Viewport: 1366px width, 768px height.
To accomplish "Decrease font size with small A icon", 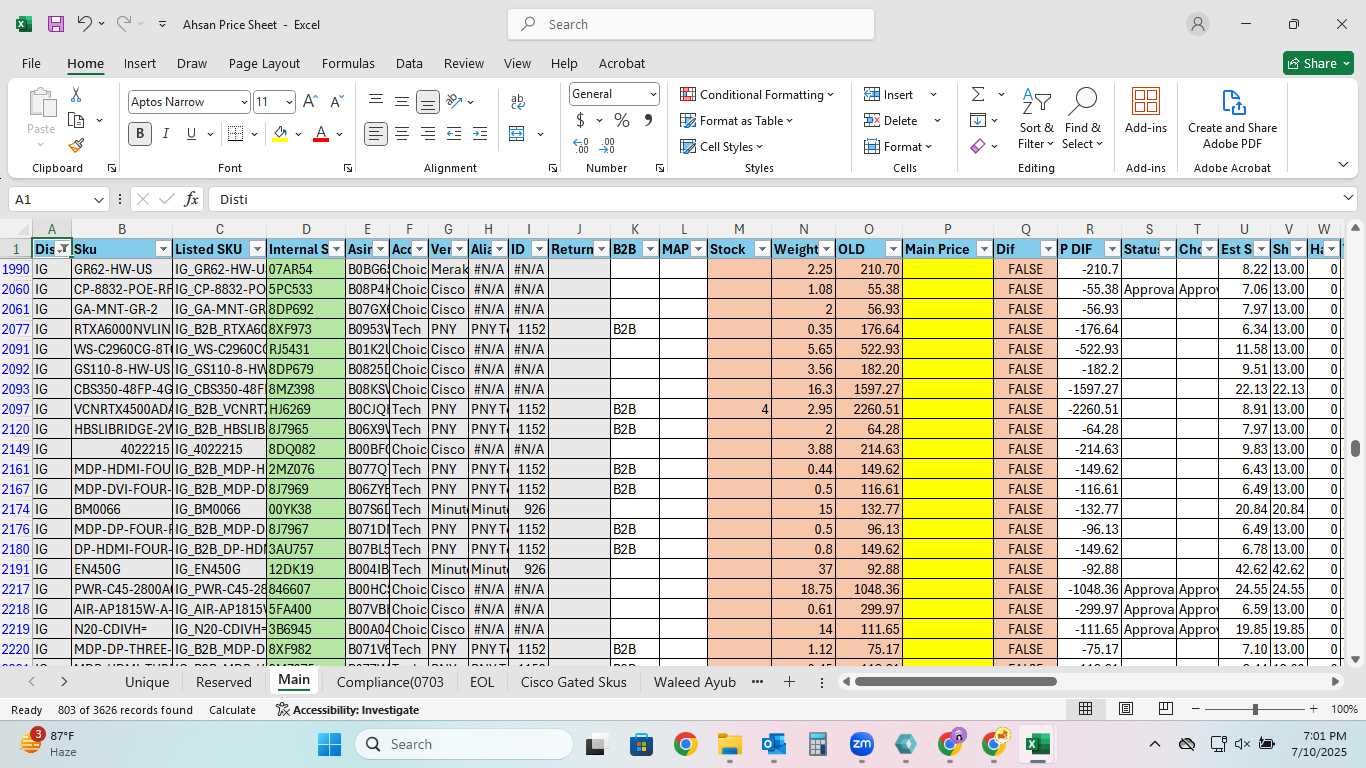I will [x=336, y=102].
